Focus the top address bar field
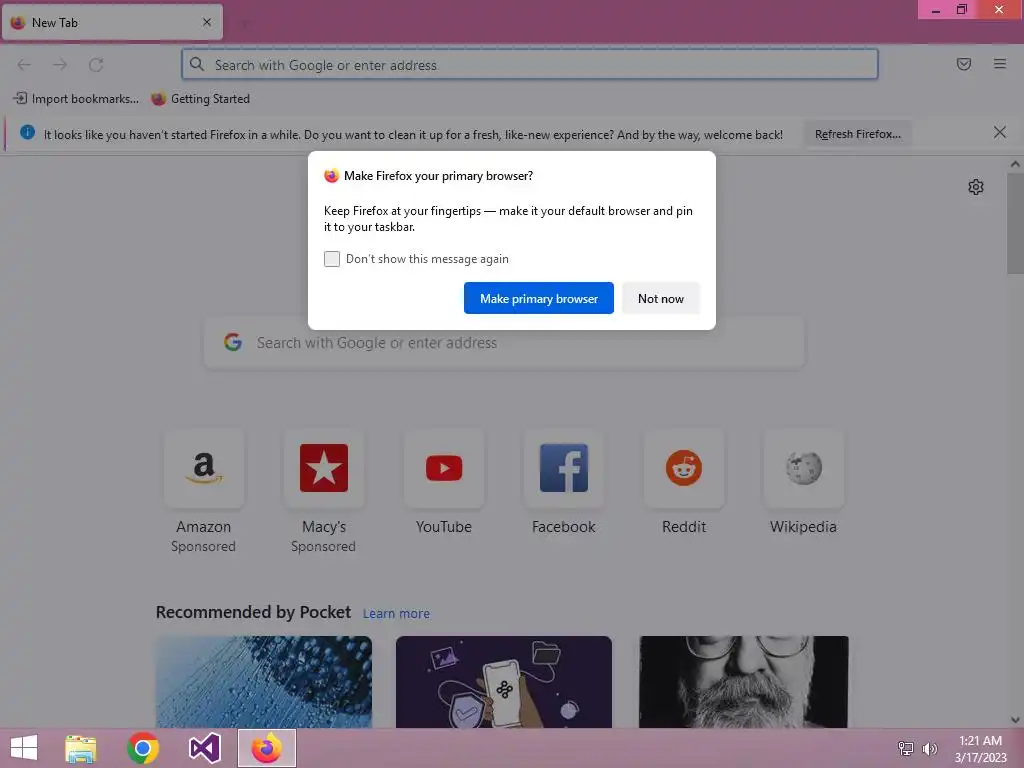The height and width of the screenshot is (768, 1024). pyautogui.click(x=530, y=64)
